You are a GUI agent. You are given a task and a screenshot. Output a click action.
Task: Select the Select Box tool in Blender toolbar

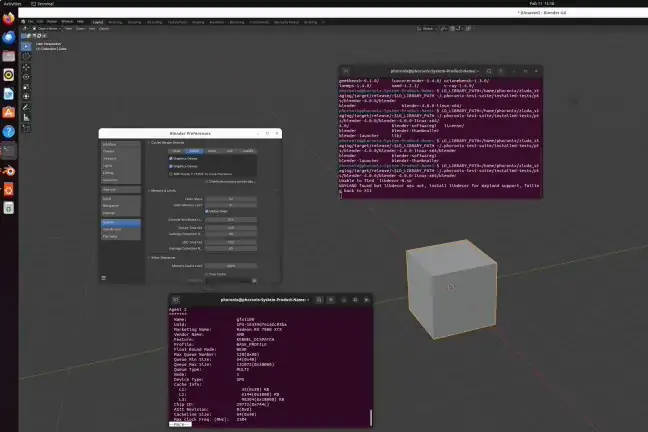point(26,46)
